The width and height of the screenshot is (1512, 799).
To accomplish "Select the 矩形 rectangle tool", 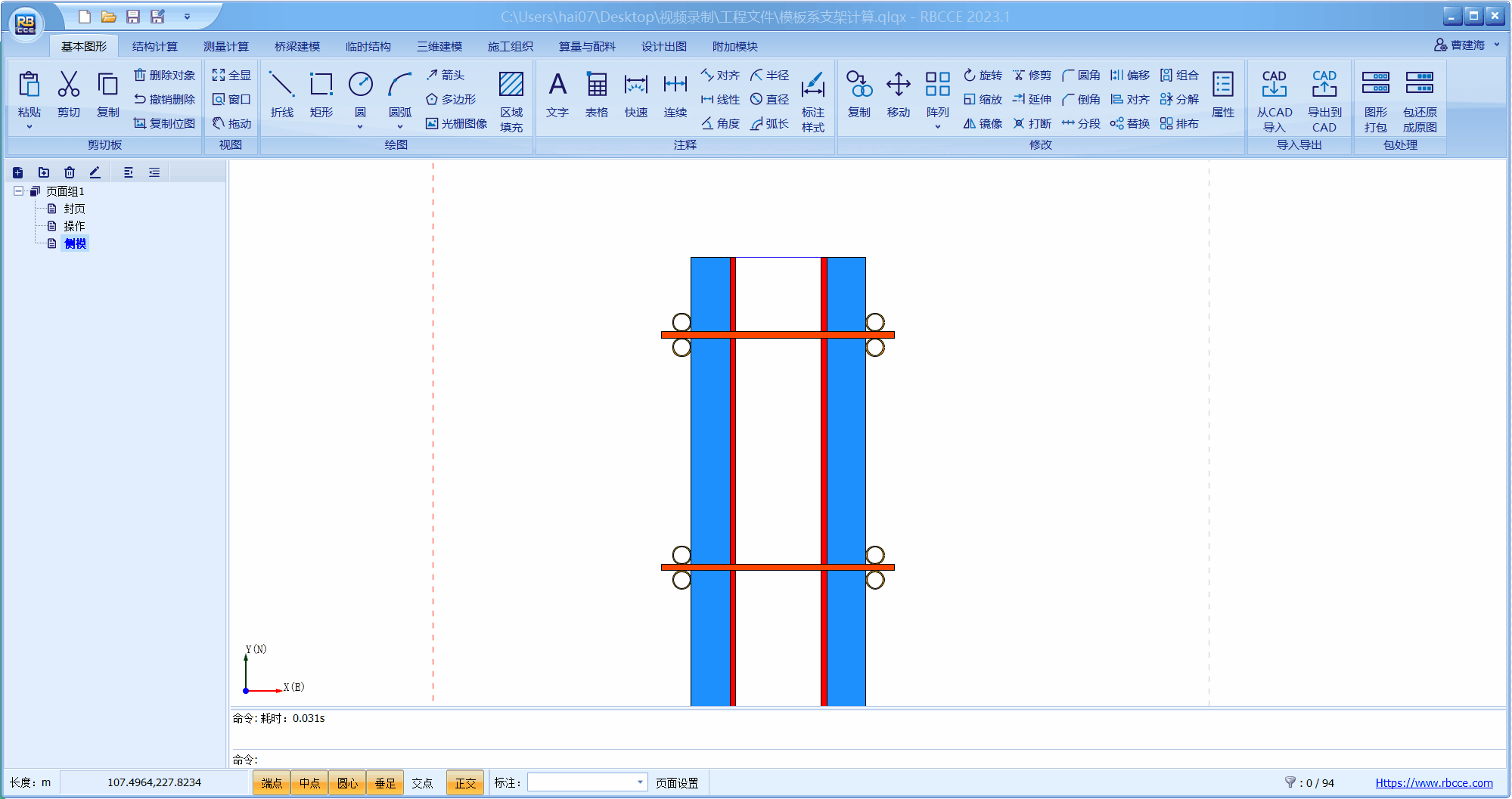I will (x=321, y=94).
